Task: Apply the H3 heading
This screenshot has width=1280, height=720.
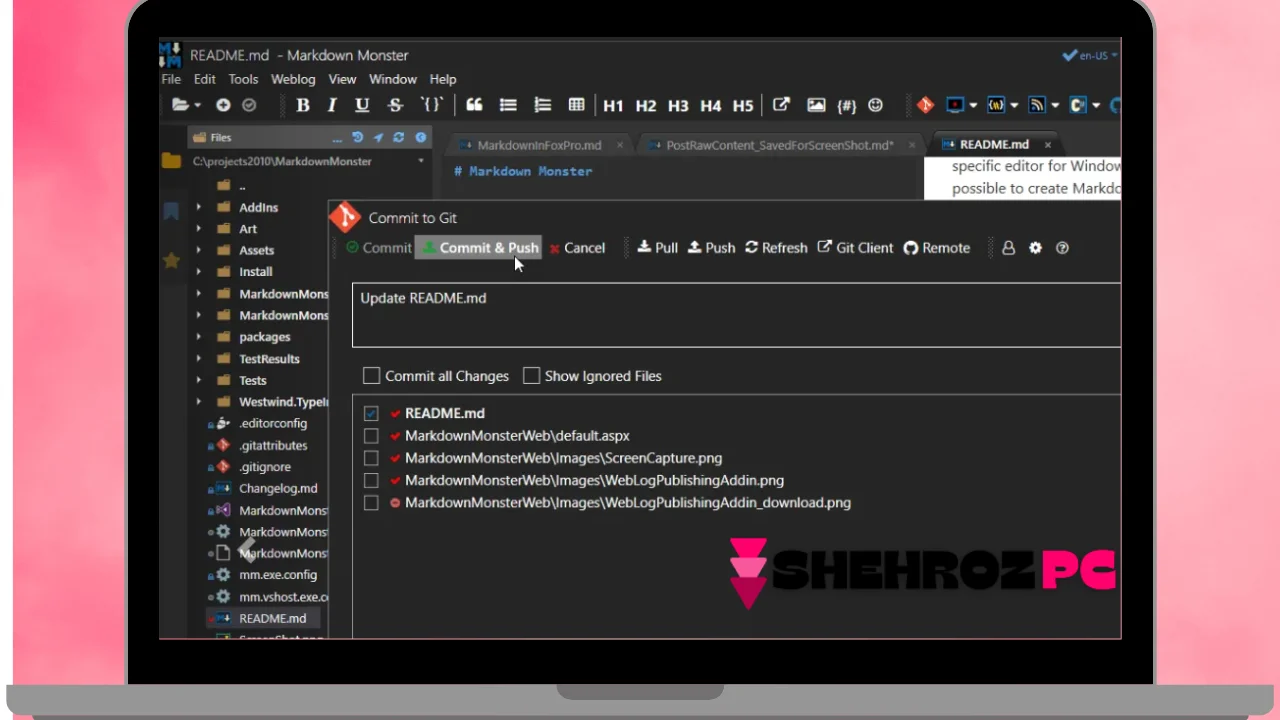Action: tap(678, 105)
